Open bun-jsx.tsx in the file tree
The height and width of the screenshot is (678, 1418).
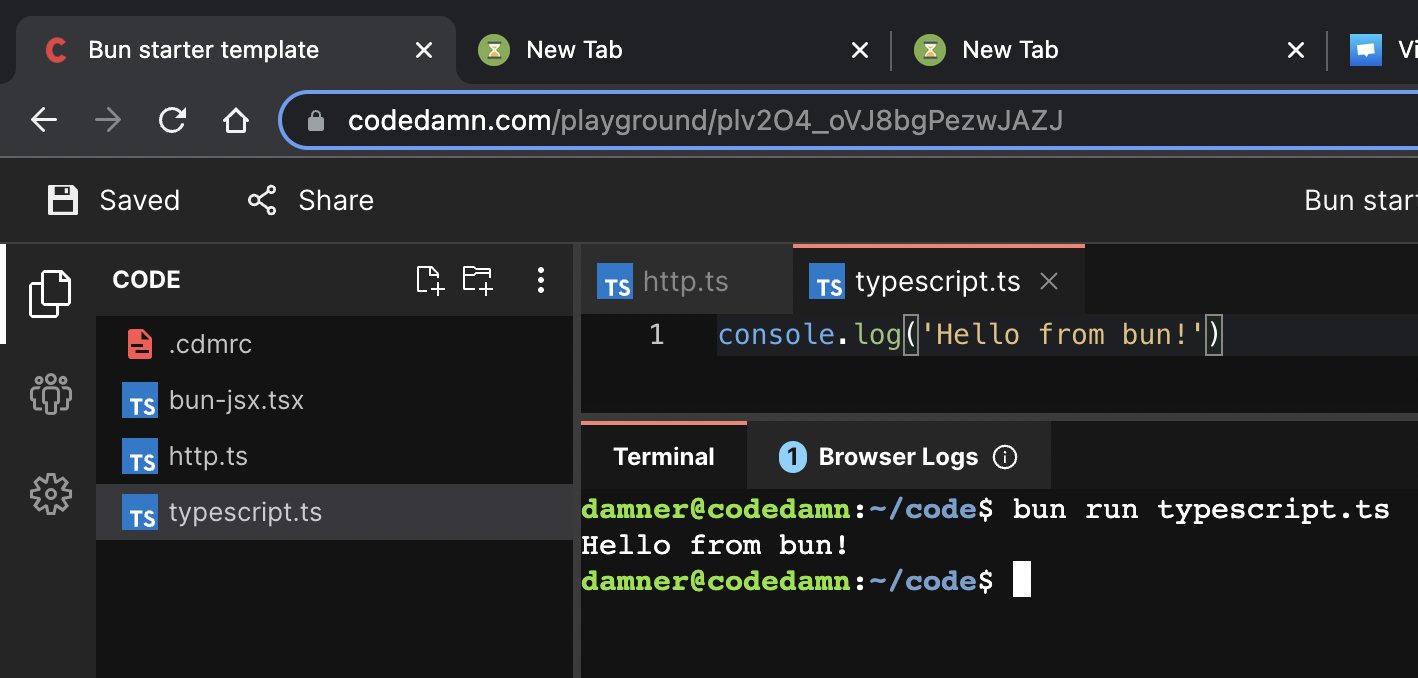pos(236,401)
